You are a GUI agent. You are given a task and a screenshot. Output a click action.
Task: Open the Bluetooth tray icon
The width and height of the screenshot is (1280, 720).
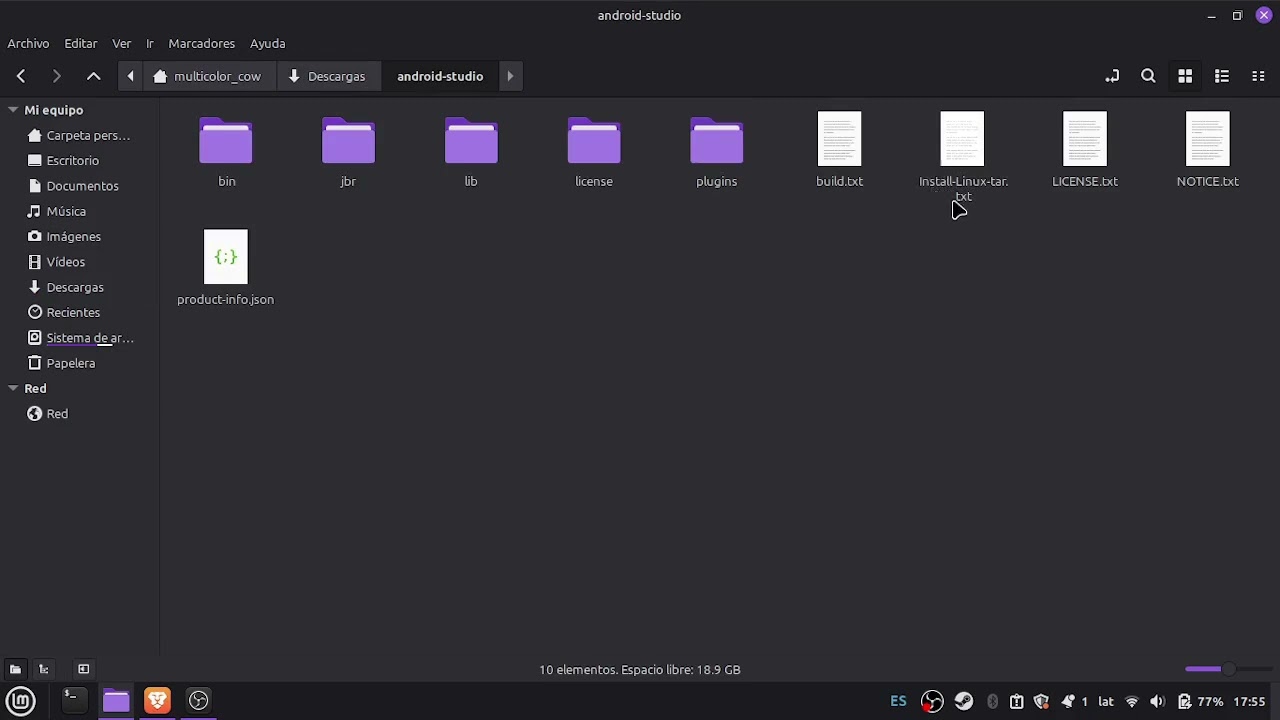pyautogui.click(x=992, y=701)
